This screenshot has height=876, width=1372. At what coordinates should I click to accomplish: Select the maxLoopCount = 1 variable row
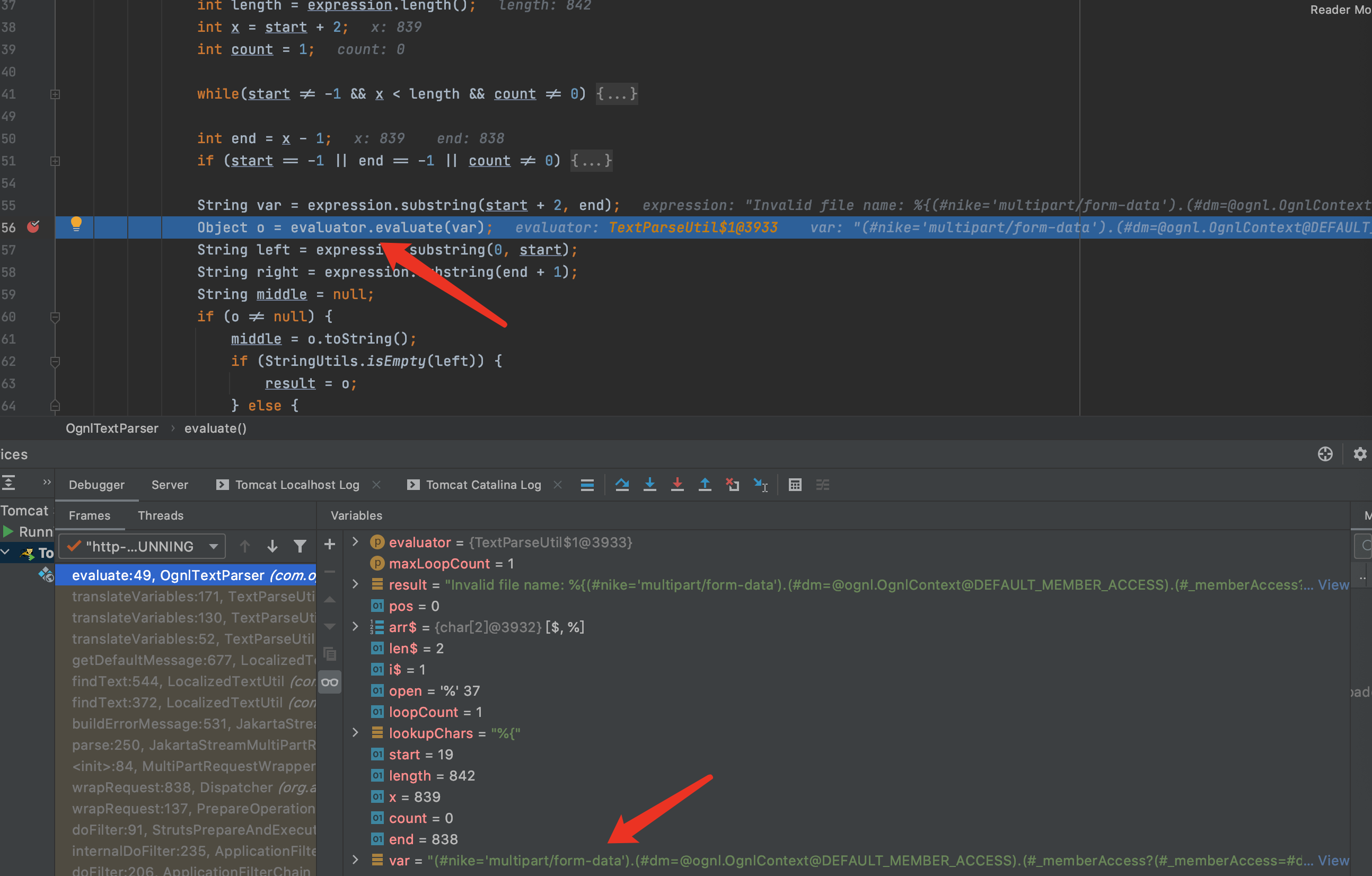click(x=846, y=563)
